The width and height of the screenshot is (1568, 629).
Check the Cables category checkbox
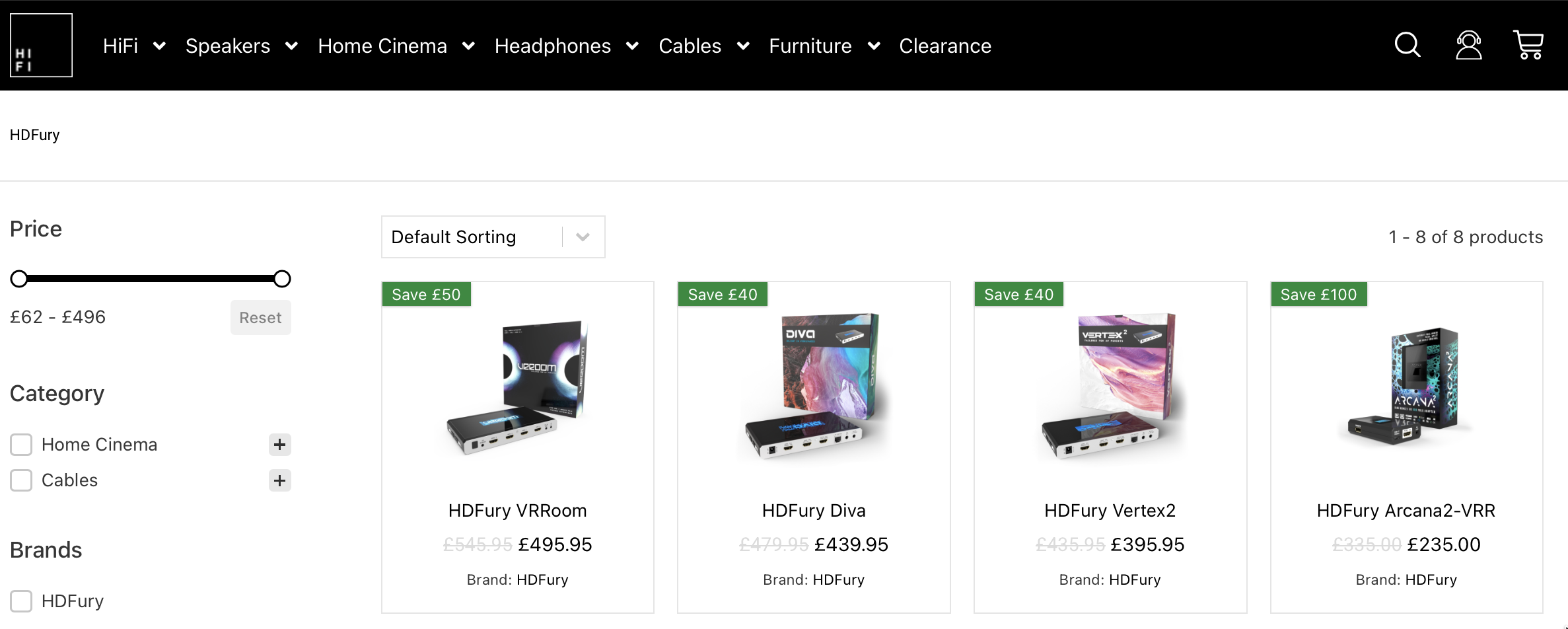click(x=21, y=480)
